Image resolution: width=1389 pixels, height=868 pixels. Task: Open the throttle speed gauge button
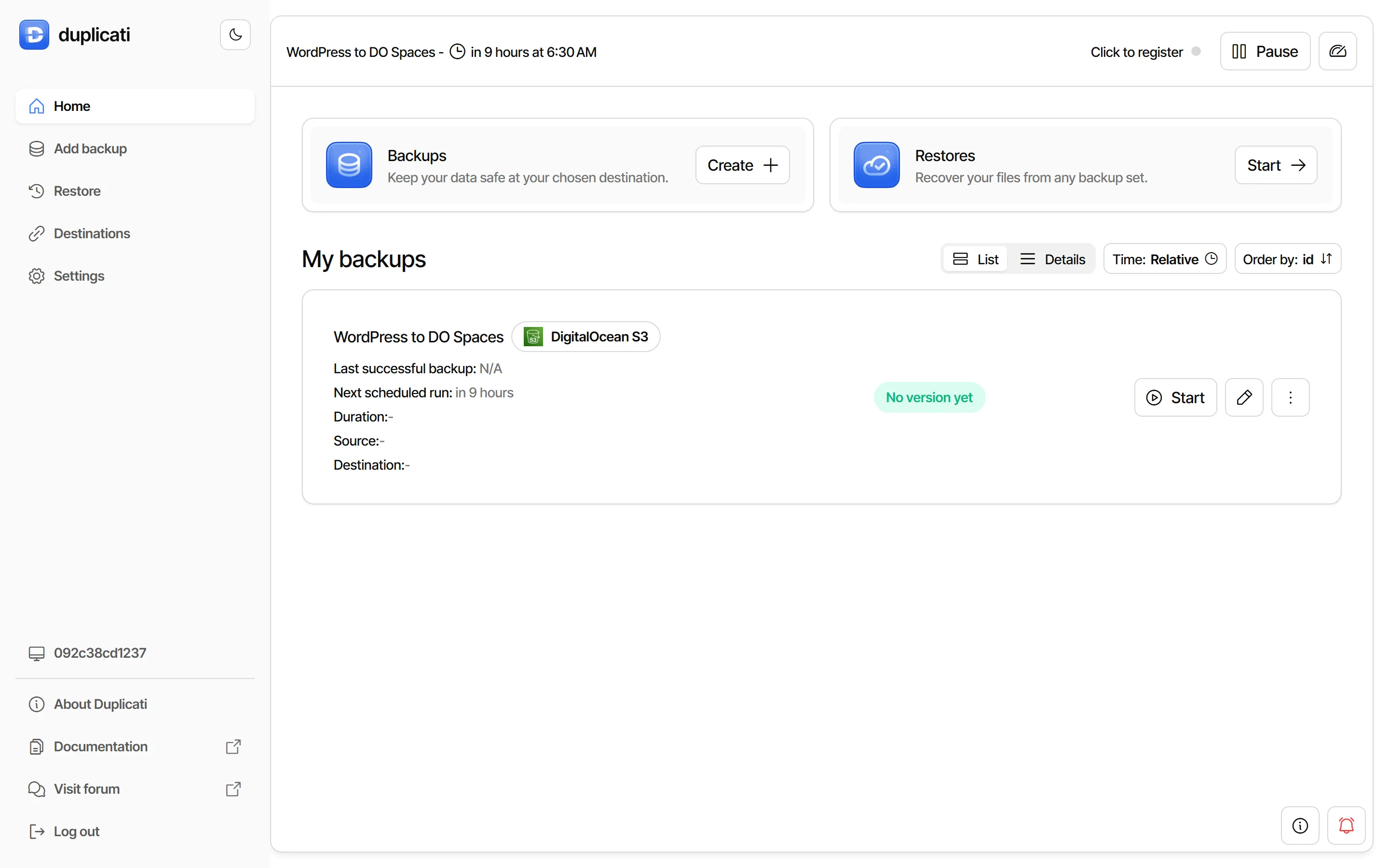[1337, 51]
